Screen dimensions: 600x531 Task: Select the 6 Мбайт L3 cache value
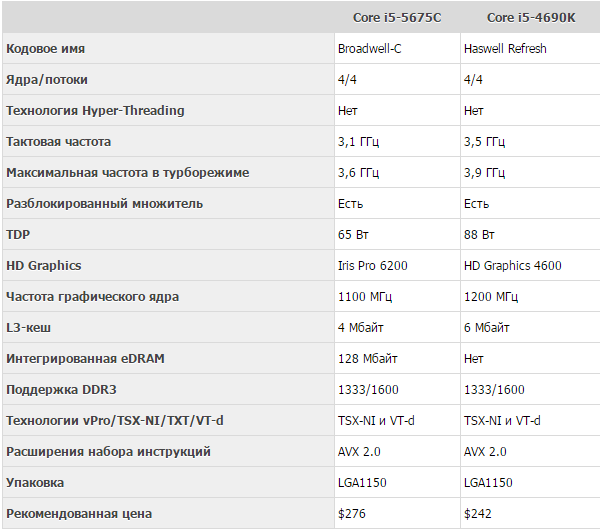(488, 328)
